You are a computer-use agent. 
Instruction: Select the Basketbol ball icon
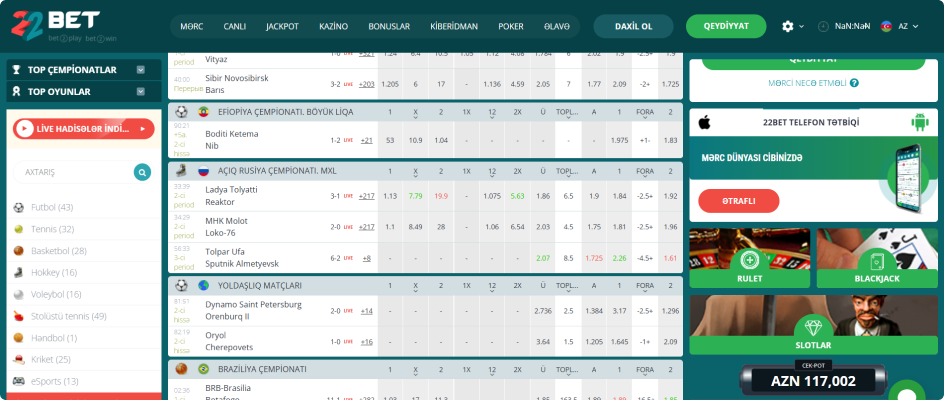[19, 251]
